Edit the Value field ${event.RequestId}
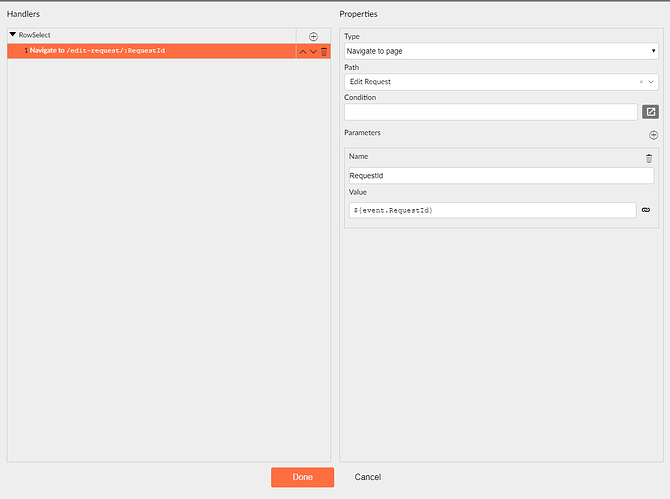The width and height of the screenshot is (670, 499). [x=492, y=210]
